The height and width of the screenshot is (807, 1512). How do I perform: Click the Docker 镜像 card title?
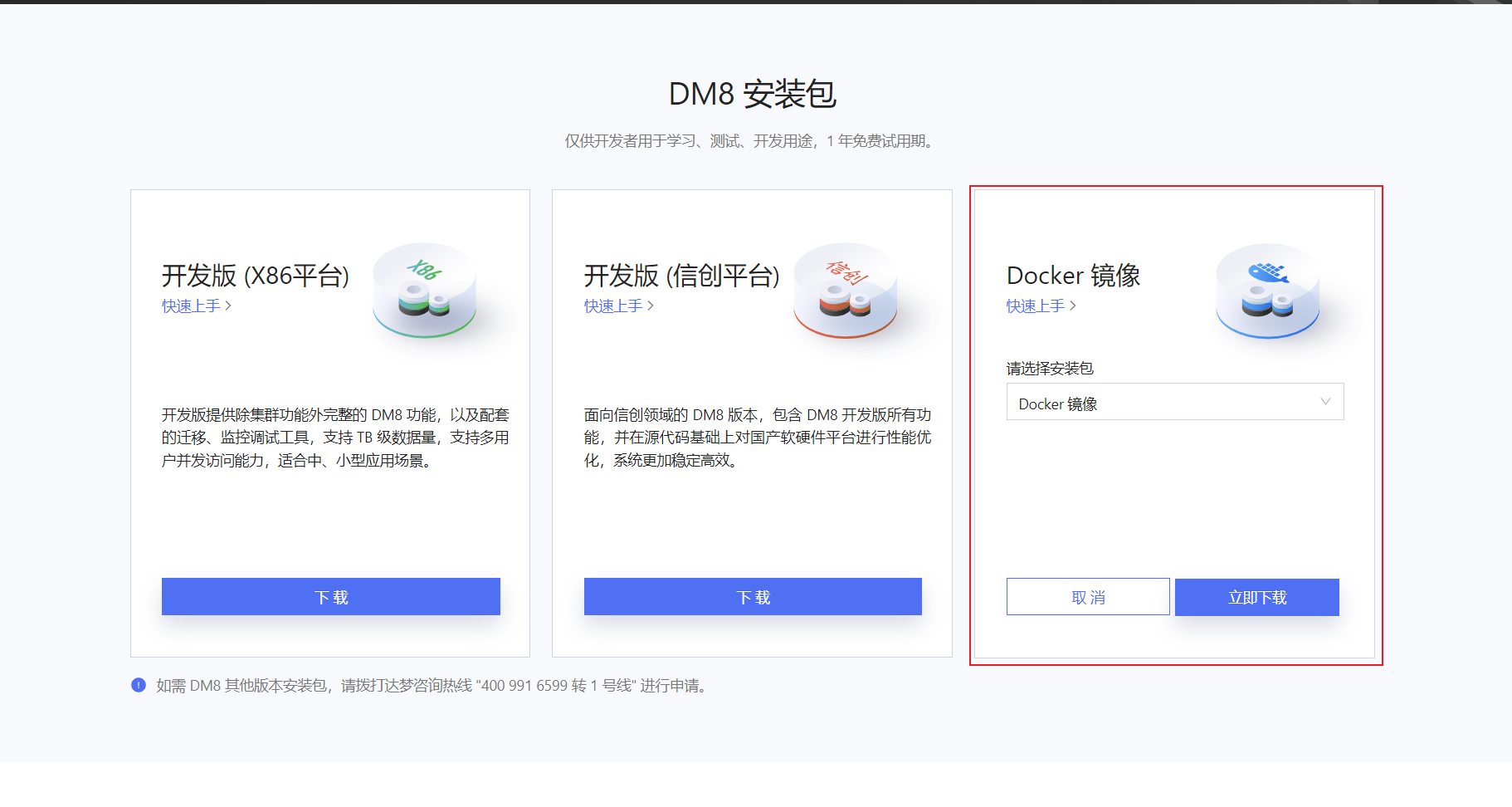1074,276
